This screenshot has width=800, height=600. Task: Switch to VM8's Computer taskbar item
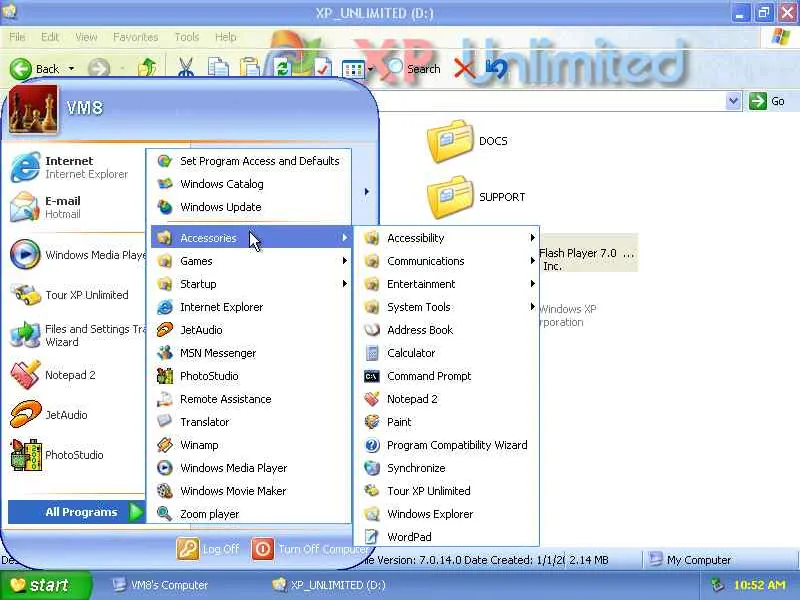point(160,585)
